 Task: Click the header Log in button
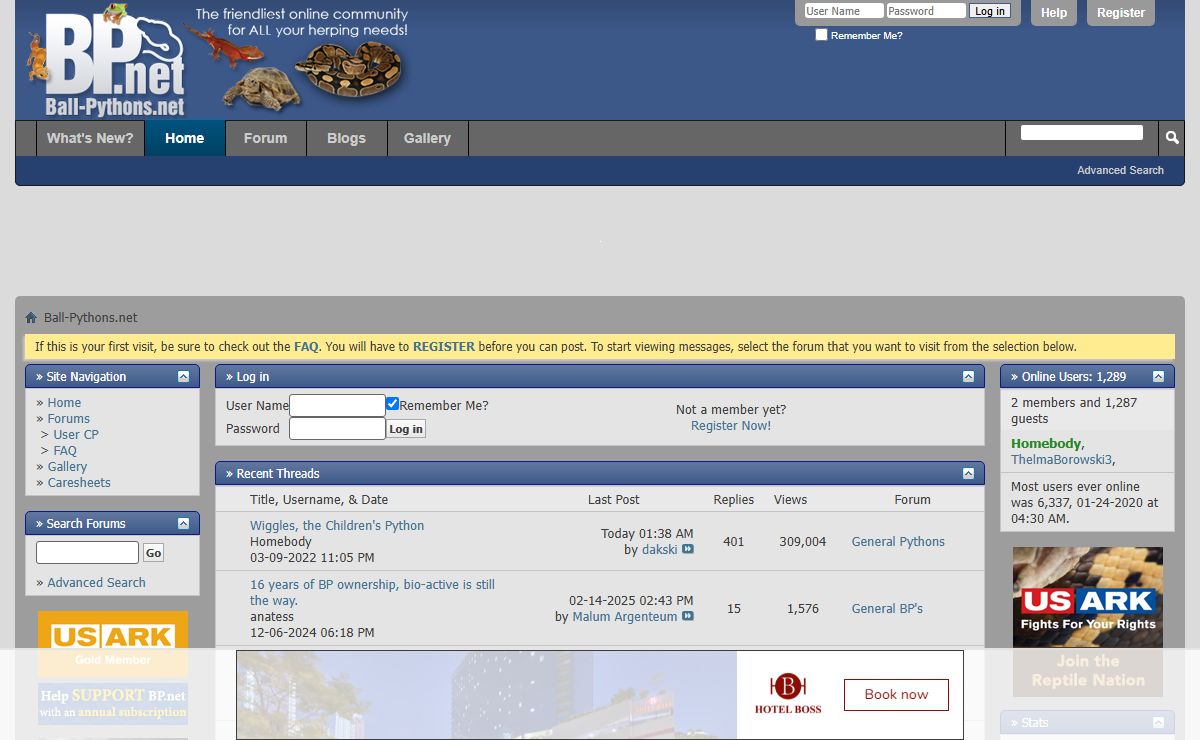990,11
